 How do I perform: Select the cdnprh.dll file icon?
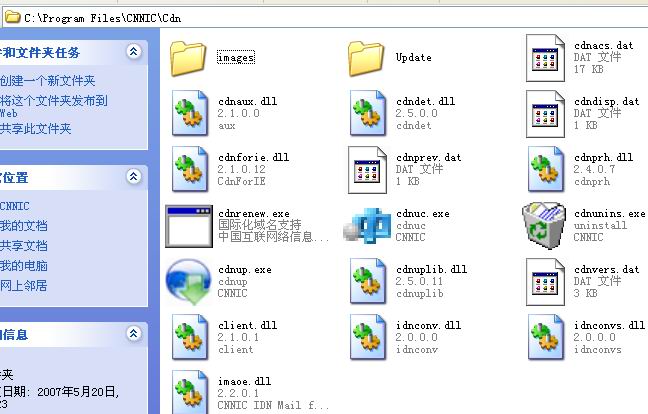click(x=546, y=169)
